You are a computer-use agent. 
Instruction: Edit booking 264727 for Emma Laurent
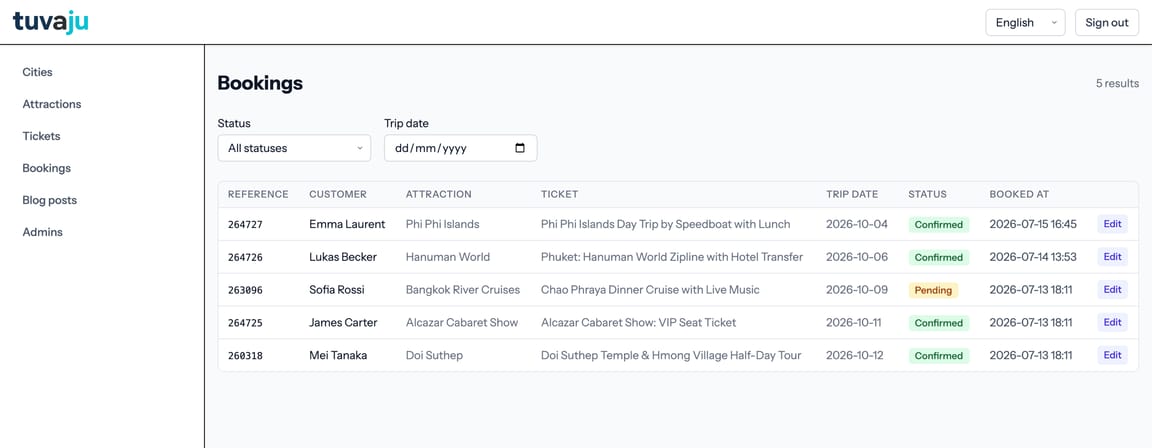pyautogui.click(x=1112, y=224)
